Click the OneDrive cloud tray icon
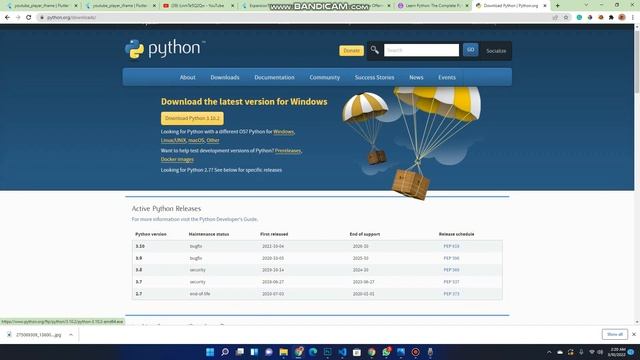 coord(560,352)
